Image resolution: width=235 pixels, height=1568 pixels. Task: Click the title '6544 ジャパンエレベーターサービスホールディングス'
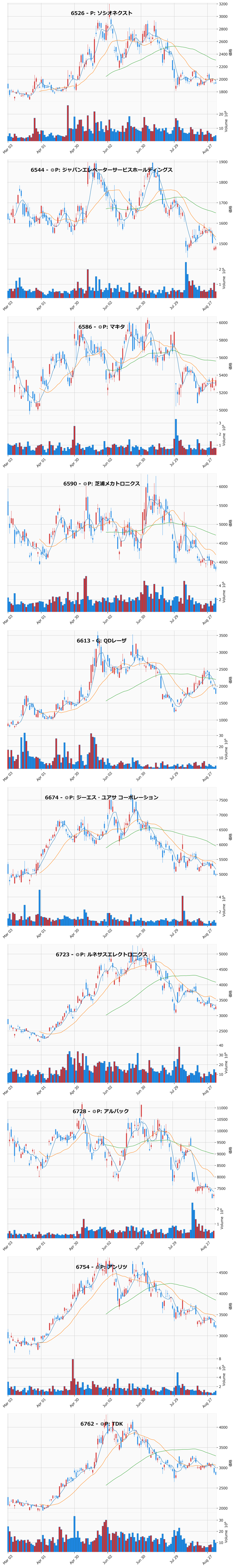pyautogui.click(x=101, y=170)
